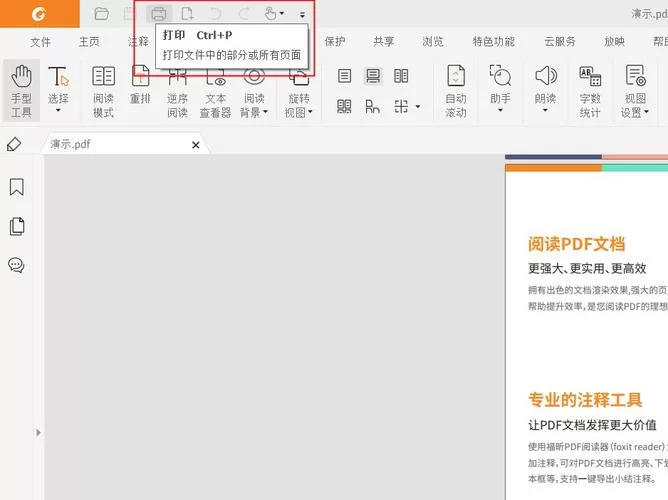Open the 放映 tab

pos(614,42)
